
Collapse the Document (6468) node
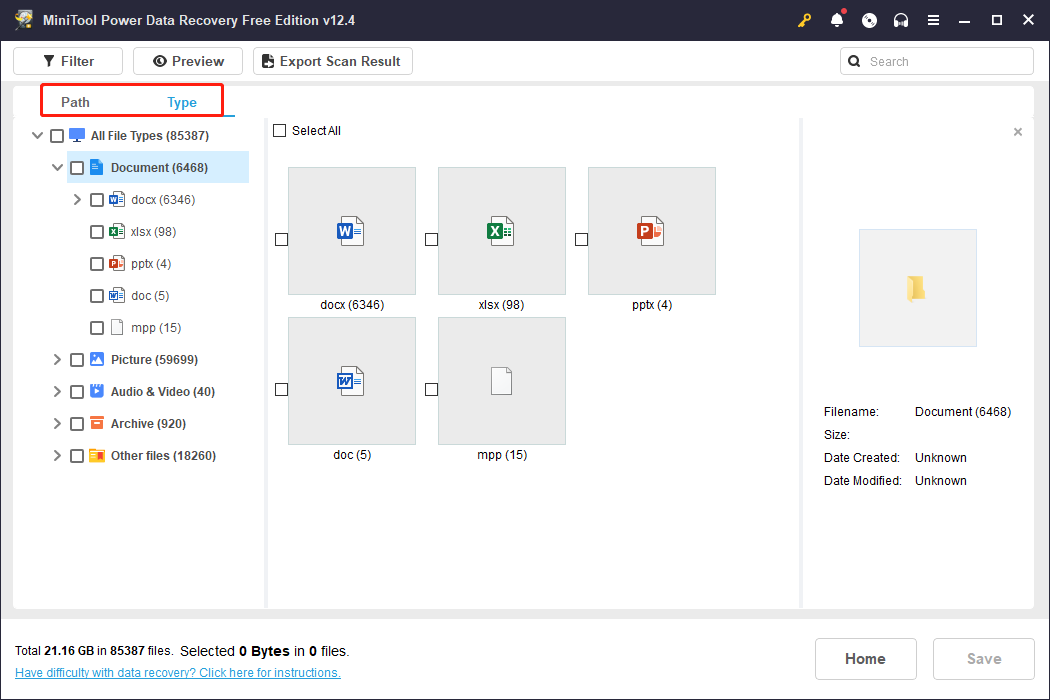[x=58, y=167]
